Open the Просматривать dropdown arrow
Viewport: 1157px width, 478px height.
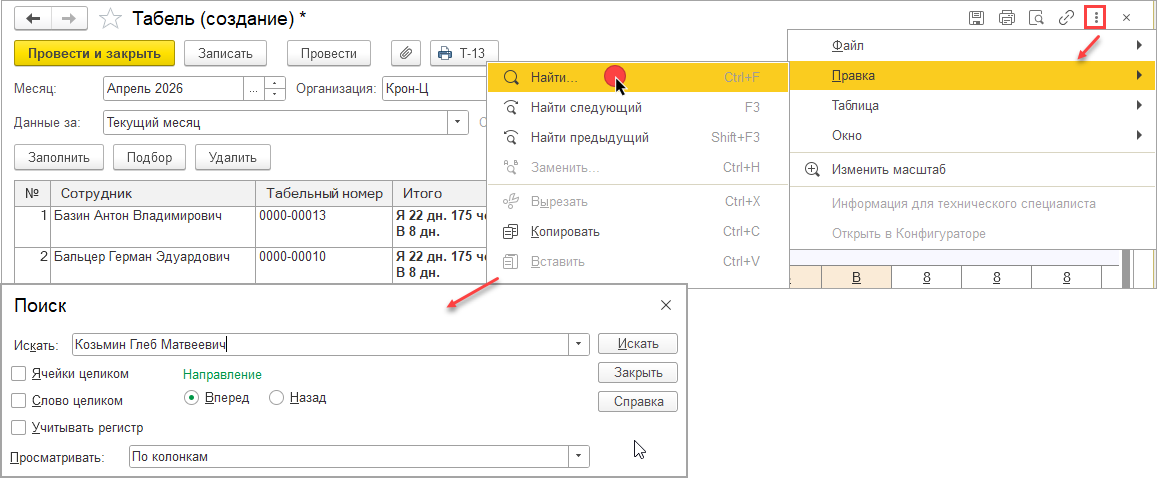click(578, 457)
